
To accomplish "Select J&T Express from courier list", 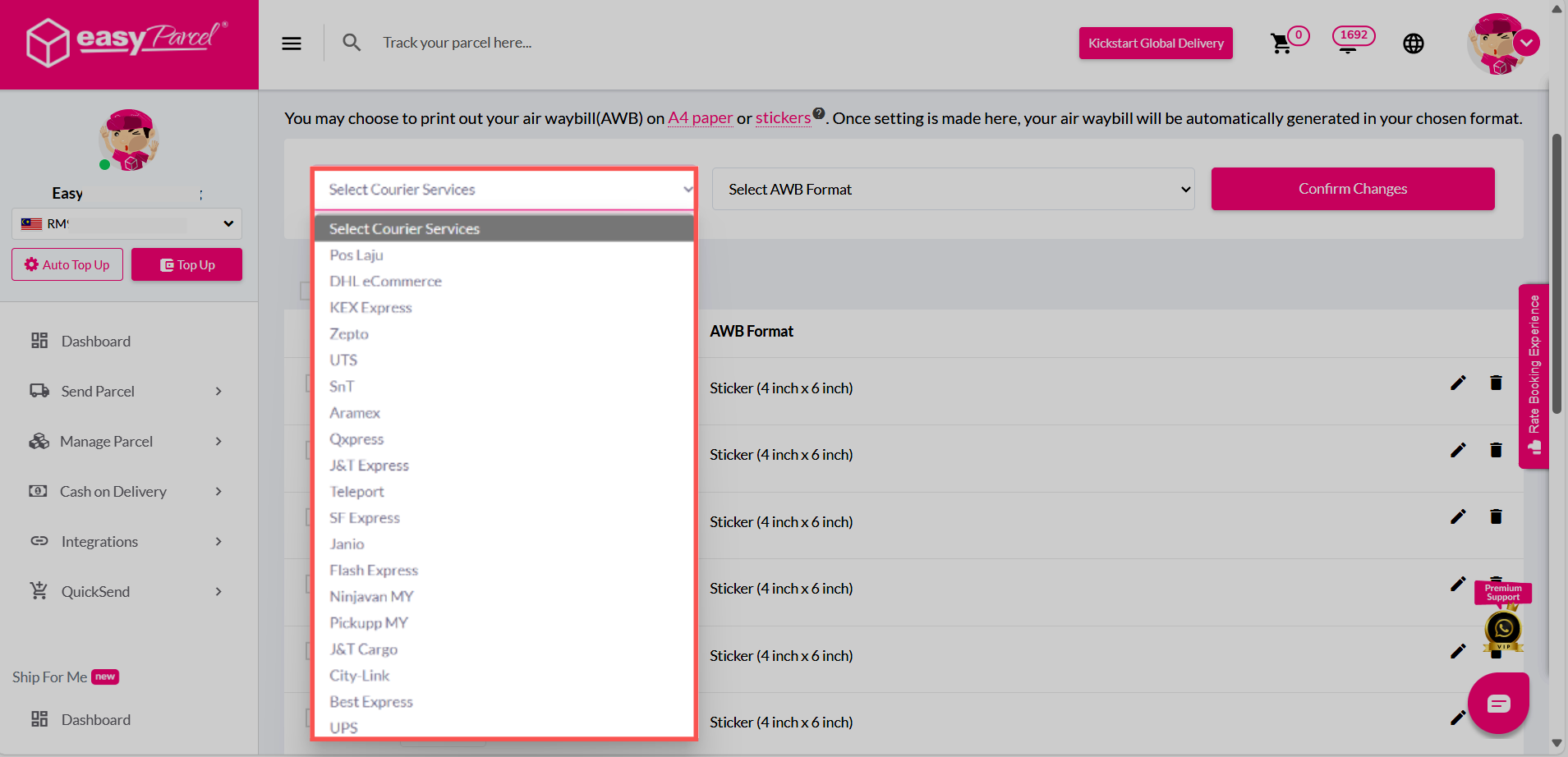I will 504,466.
